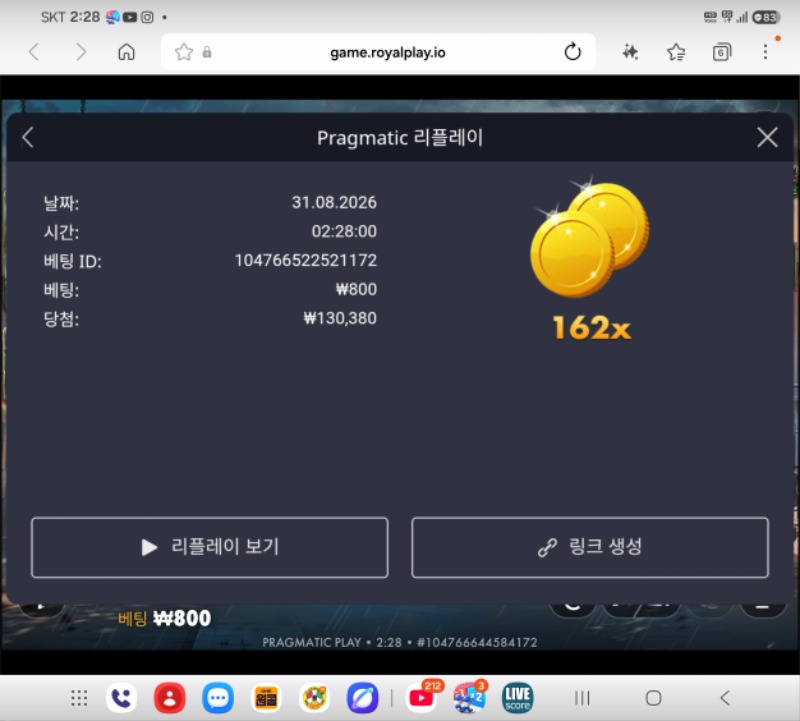Open the soccer ball app icon
This screenshot has height=721, width=800.
[x=314, y=698]
